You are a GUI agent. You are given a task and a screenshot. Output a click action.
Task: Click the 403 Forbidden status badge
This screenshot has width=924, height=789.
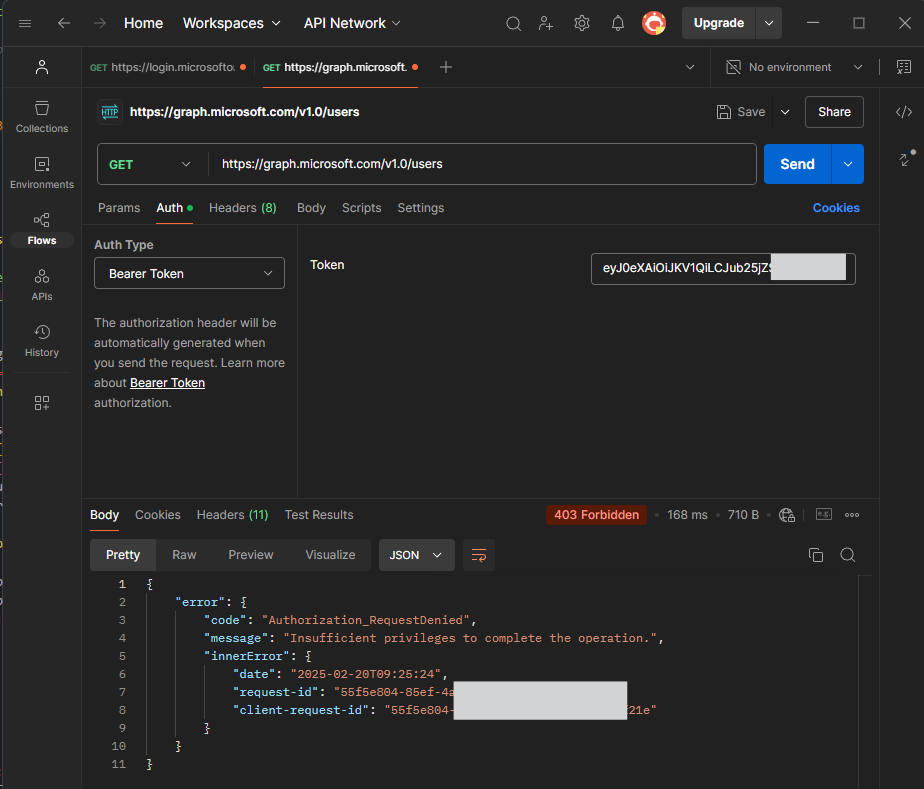(596, 515)
